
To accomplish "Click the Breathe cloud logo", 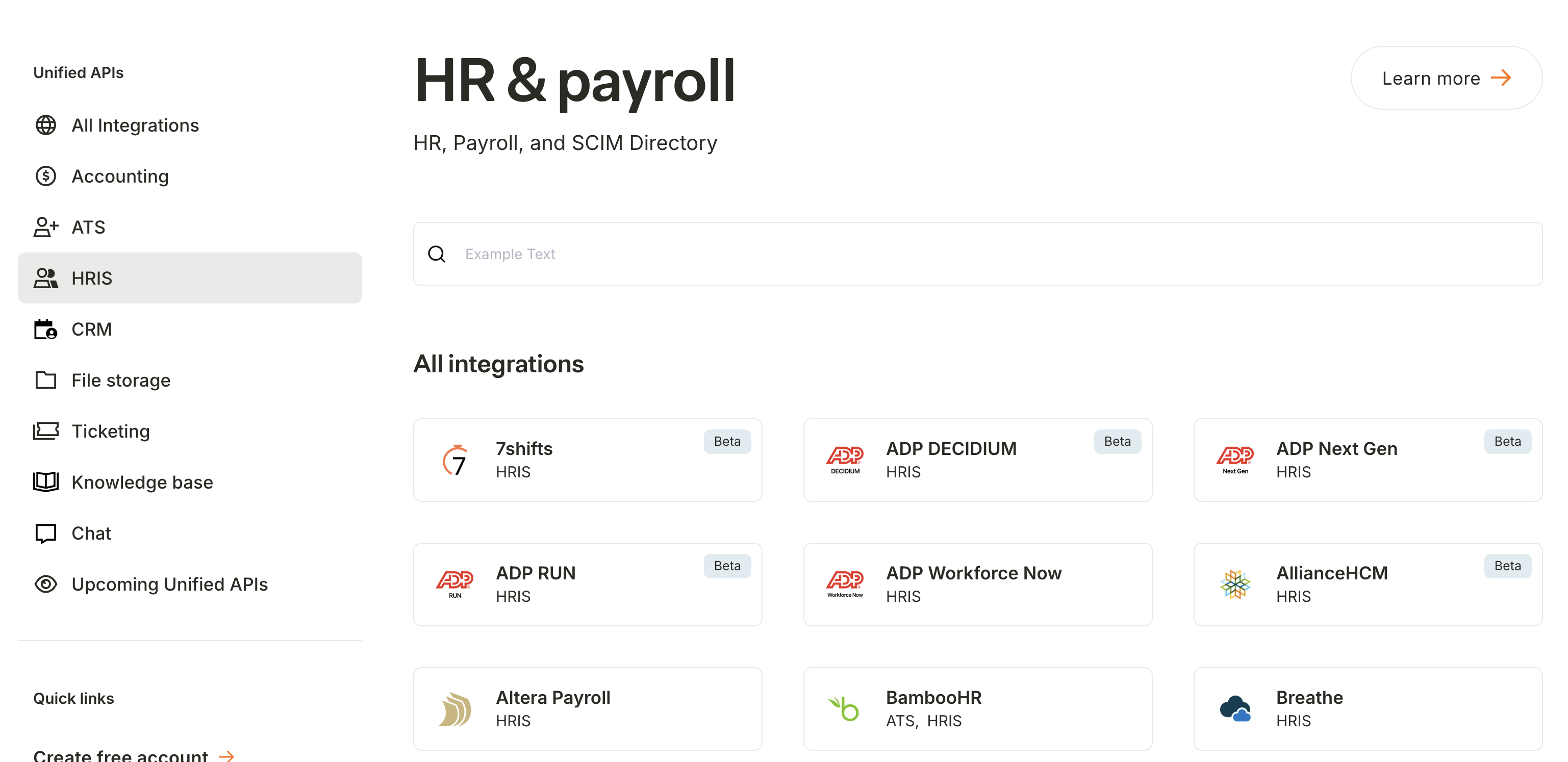I will tap(1235, 709).
